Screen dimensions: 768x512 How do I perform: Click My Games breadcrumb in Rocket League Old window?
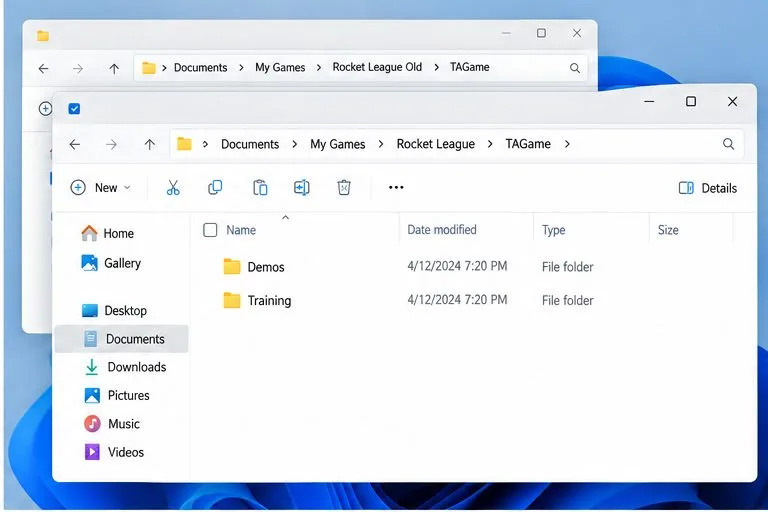[x=280, y=68]
